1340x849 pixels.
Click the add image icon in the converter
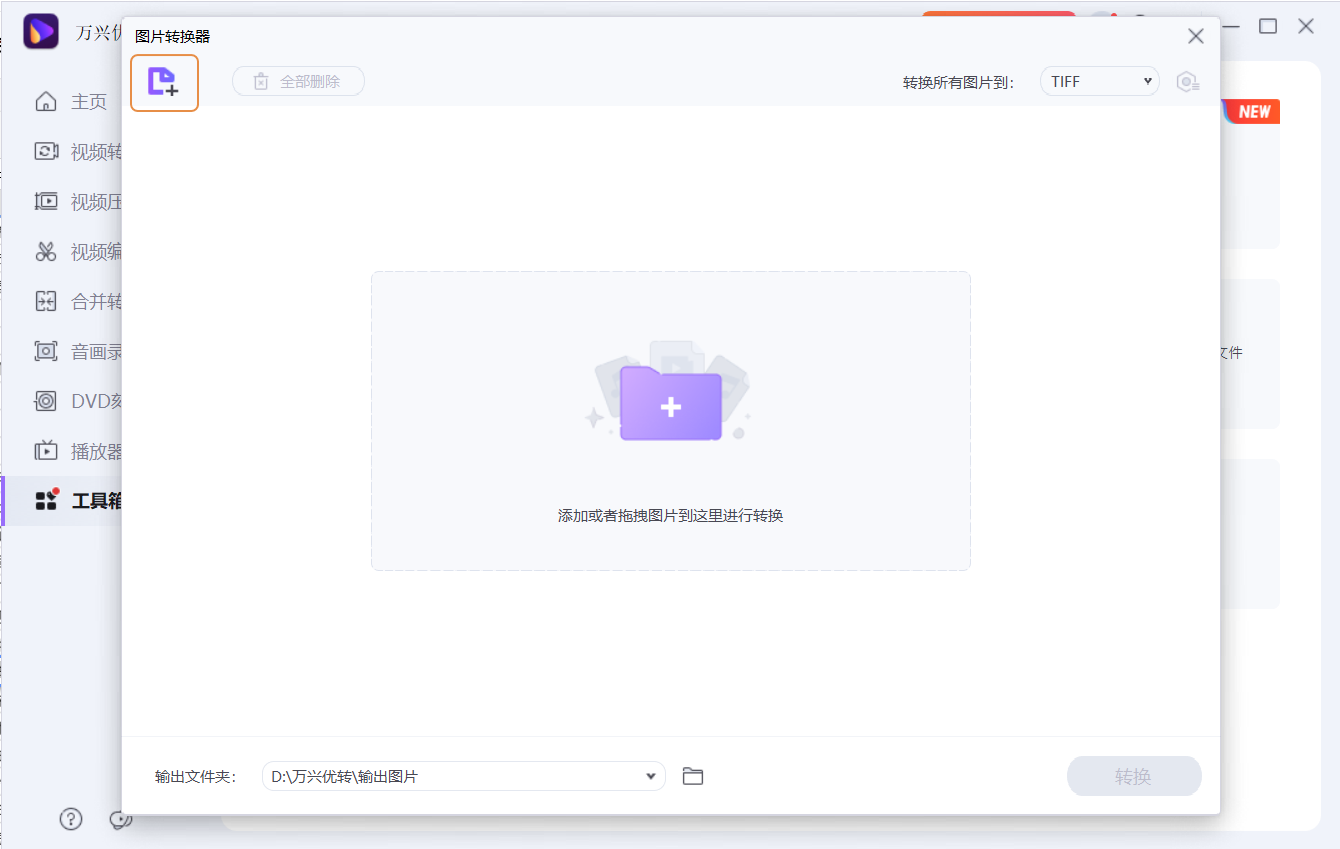pyautogui.click(x=164, y=83)
